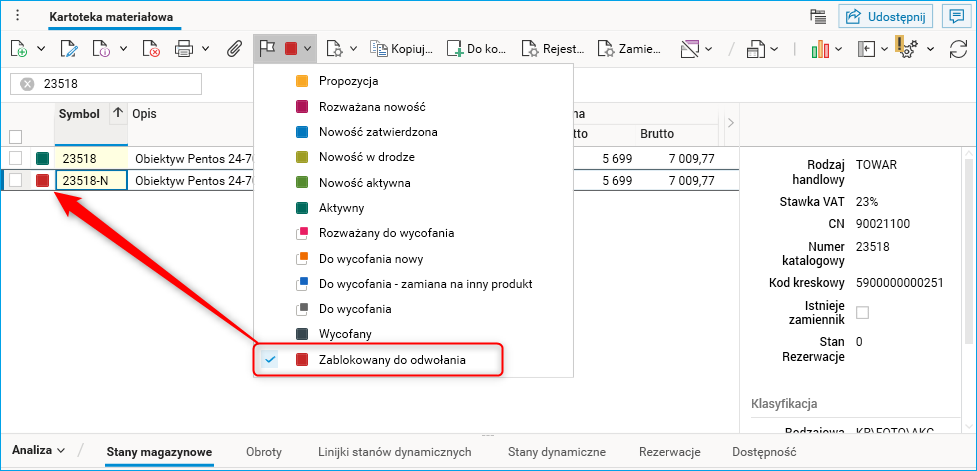Open dropdown arrow next to red status square
Screen dimensions: 977x471
pyautogui.click(x=308, y=49)
